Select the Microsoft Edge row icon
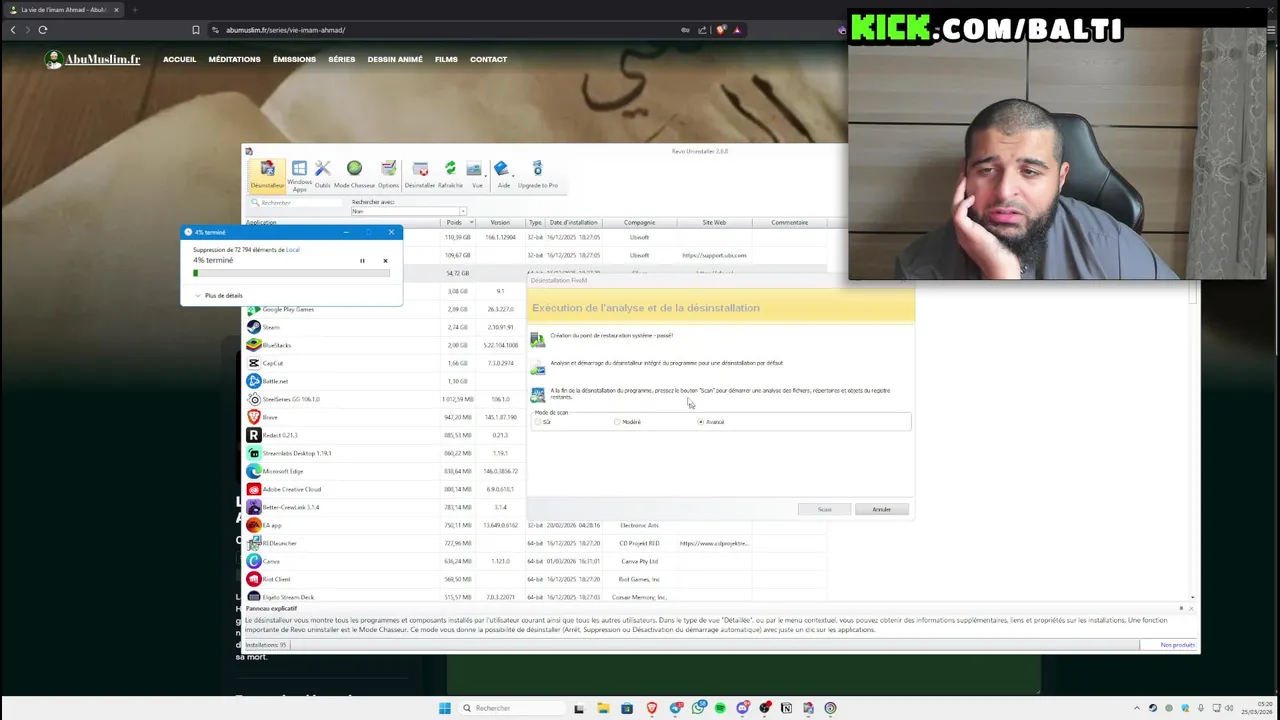The width and height of the screenshot is (1280, 720). click(x=254, y=471)
